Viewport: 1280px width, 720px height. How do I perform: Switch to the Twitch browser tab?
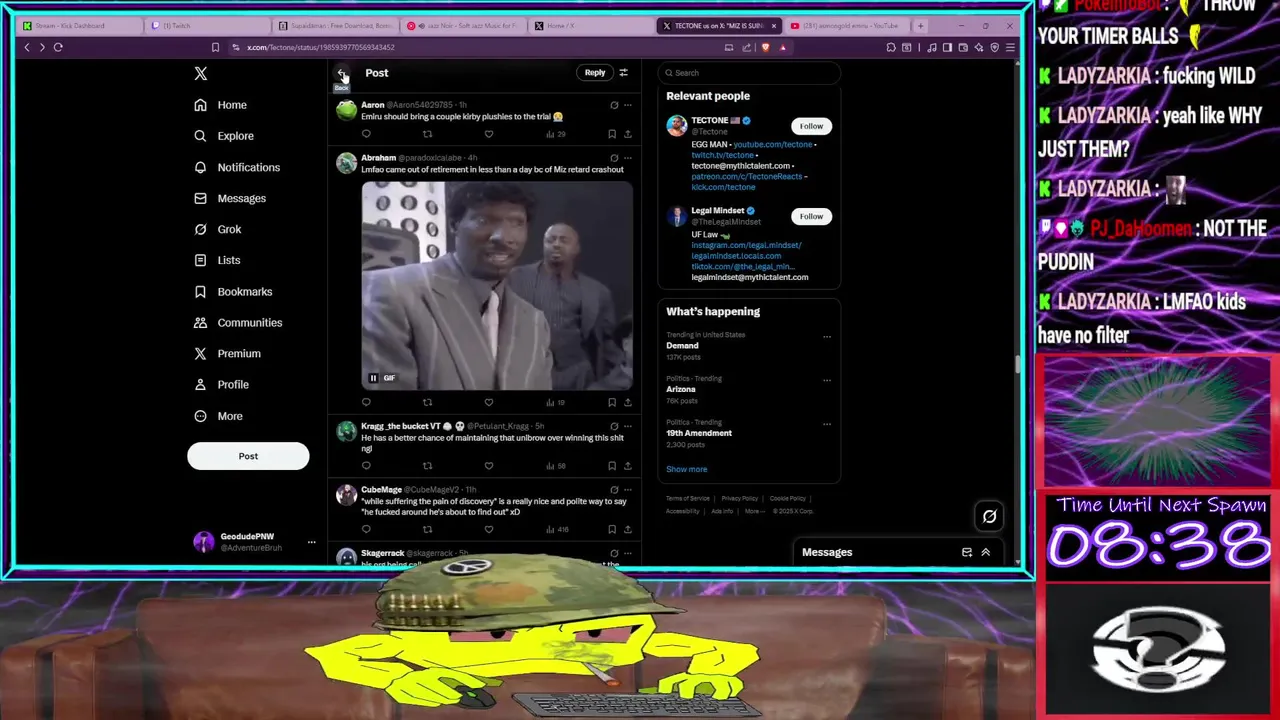pyautogui.click(x=208, y=26)
